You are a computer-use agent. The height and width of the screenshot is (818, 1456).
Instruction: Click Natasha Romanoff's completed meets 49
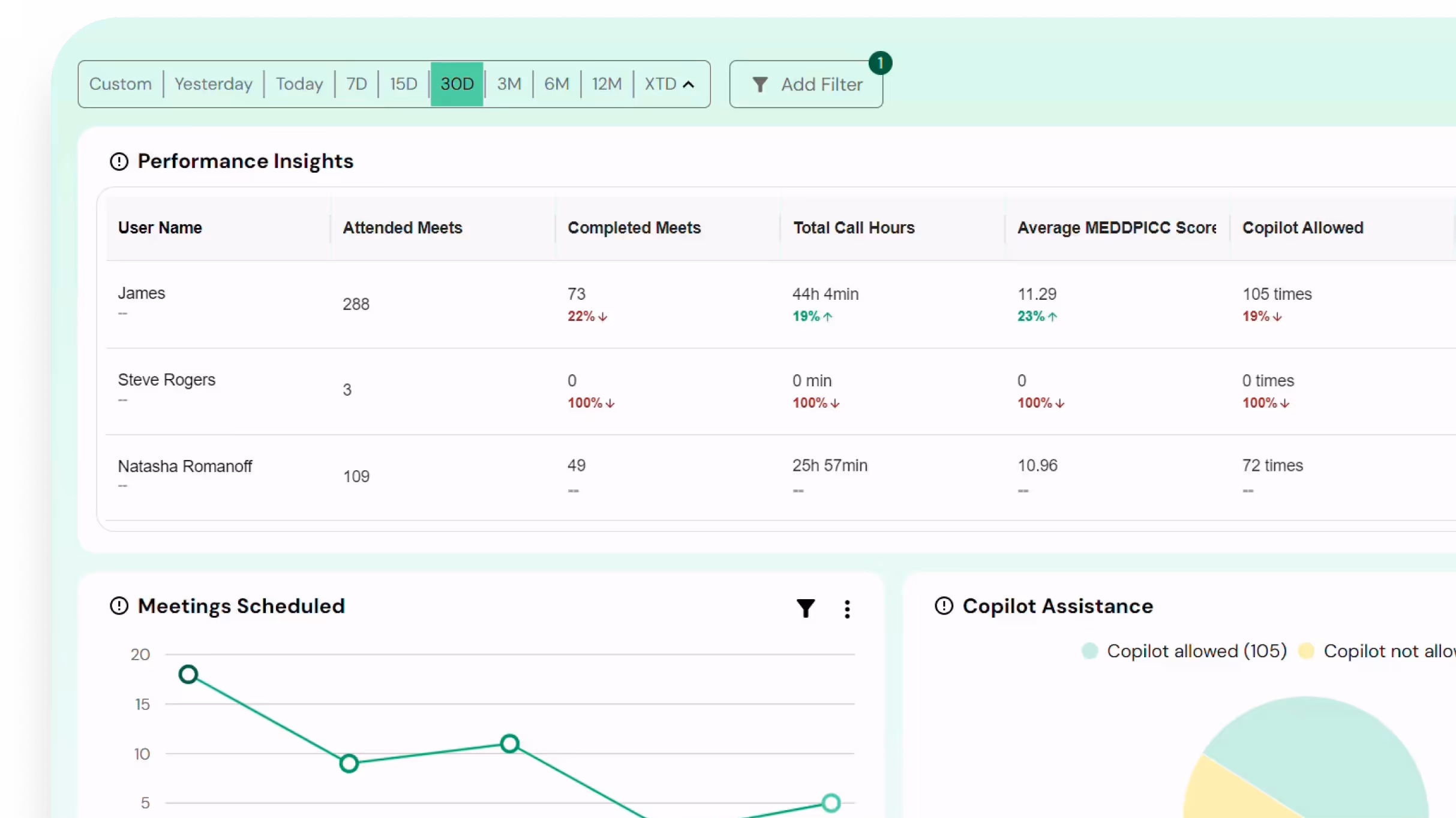point(577,465)
